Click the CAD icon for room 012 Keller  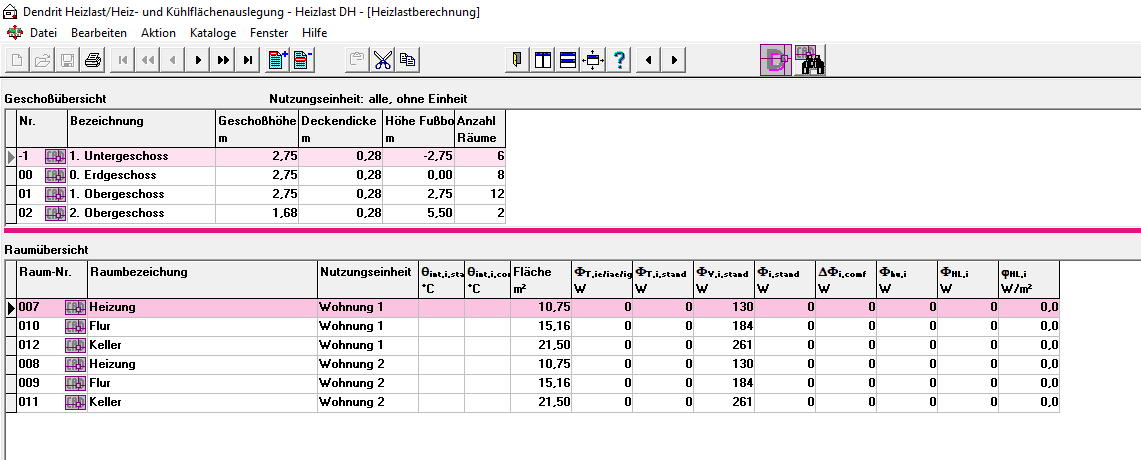tap(76, 345)
